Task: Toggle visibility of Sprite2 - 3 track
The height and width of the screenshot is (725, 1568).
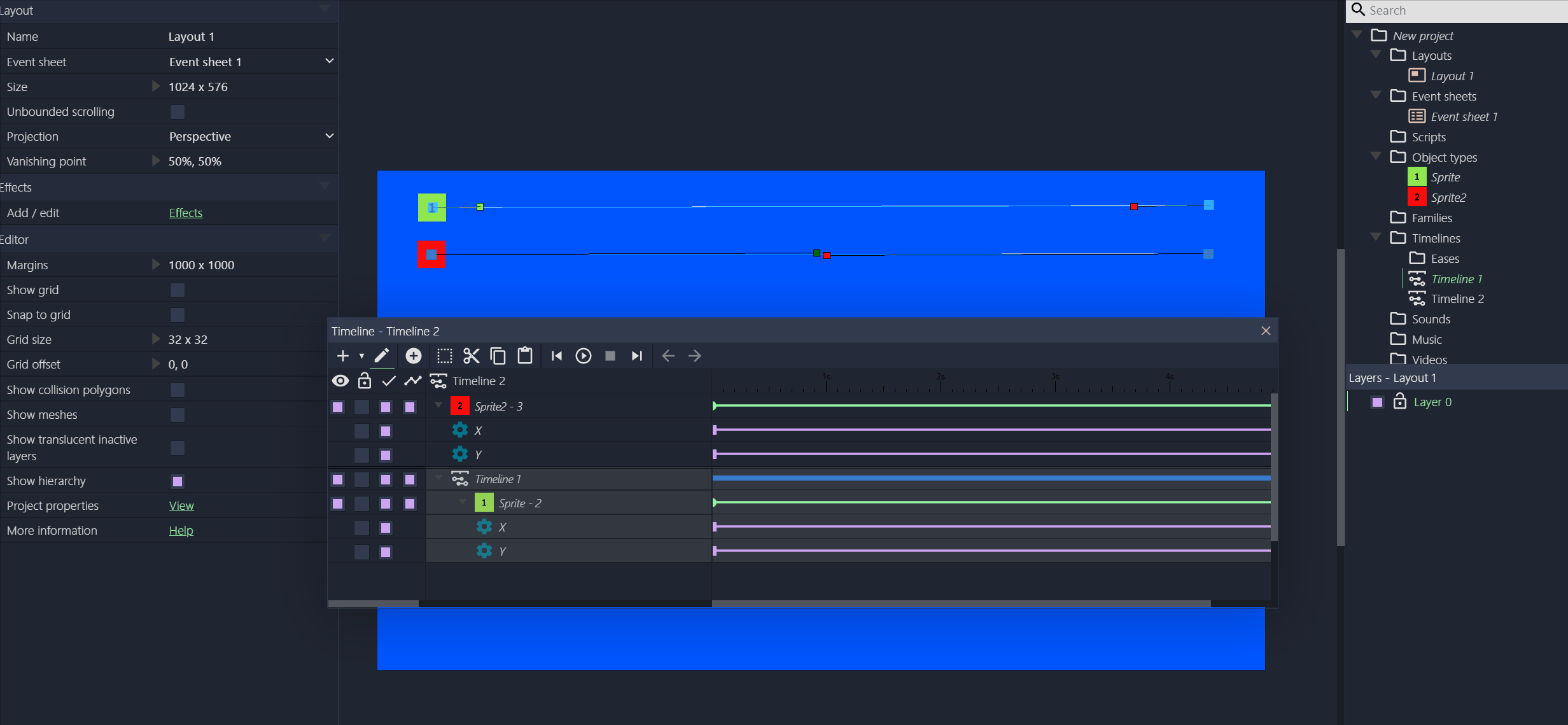Action: 338,407
